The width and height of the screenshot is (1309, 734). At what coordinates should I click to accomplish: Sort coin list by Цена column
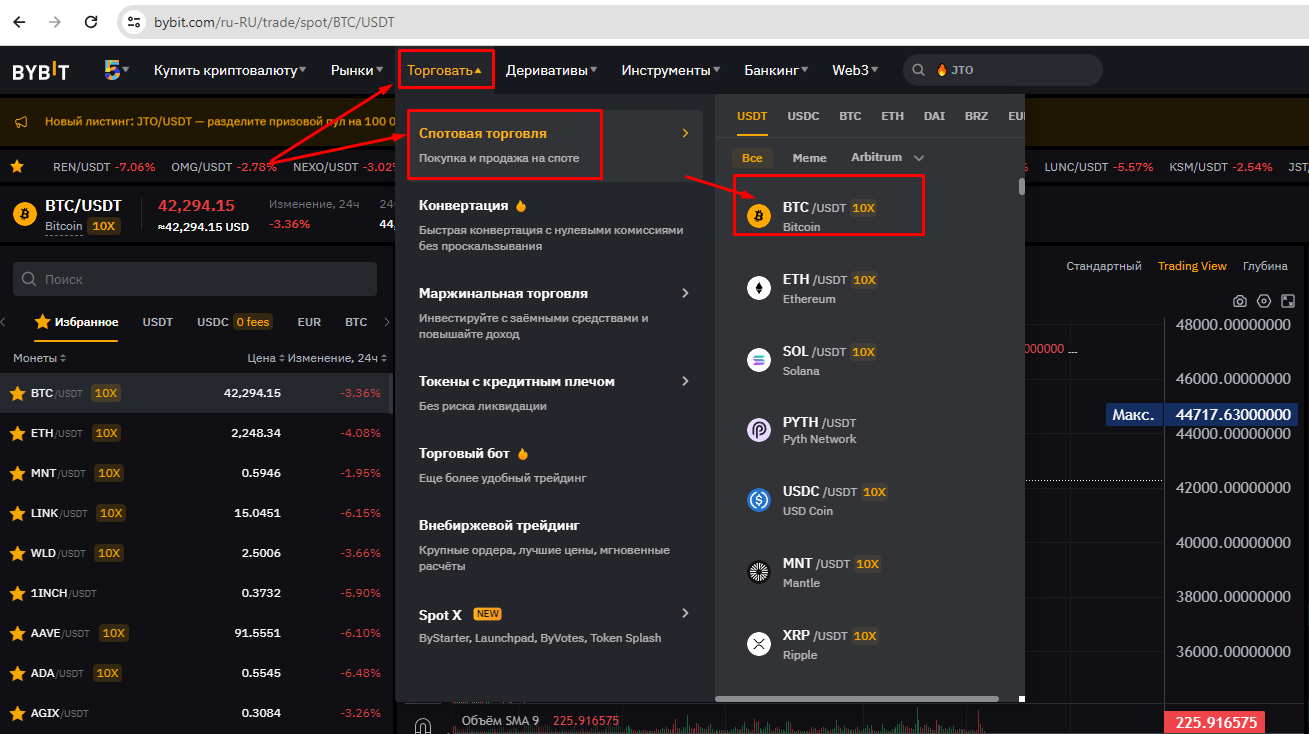tap(266, 358)
